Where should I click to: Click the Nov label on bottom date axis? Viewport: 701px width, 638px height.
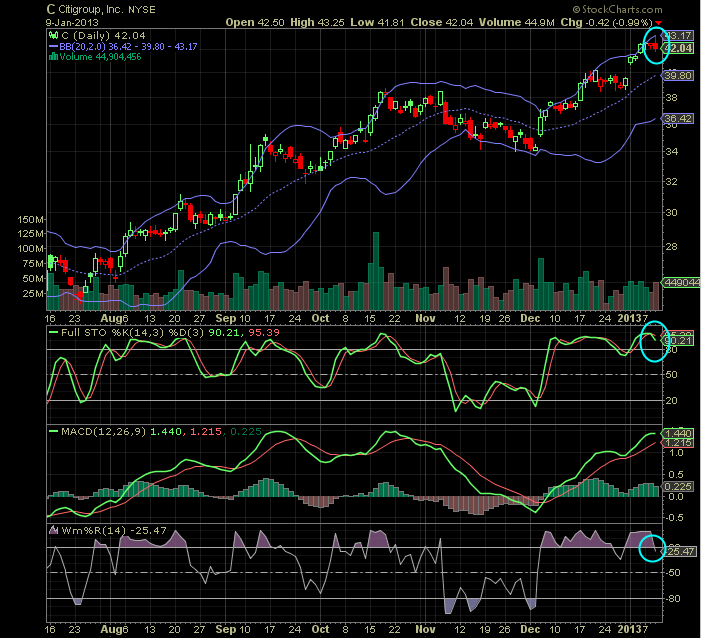(425, 630)
